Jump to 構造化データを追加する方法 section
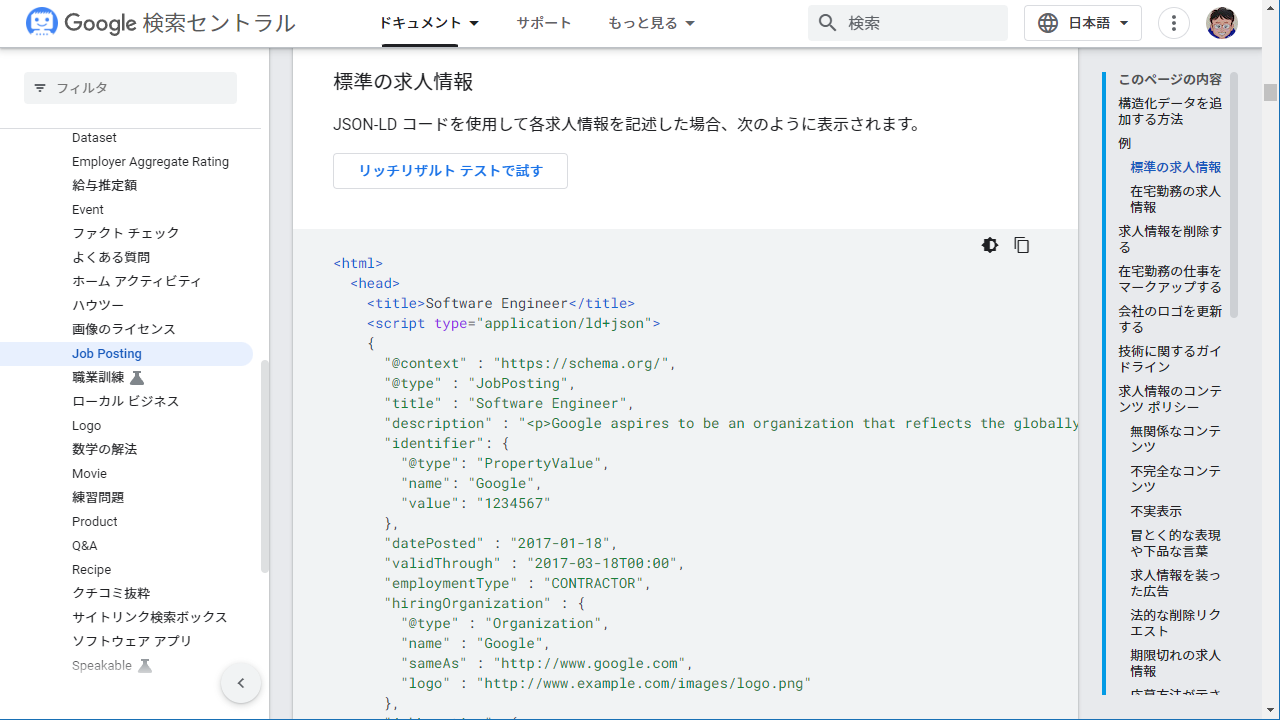This screenshot has width=1280, height=720. [1170, 111]
